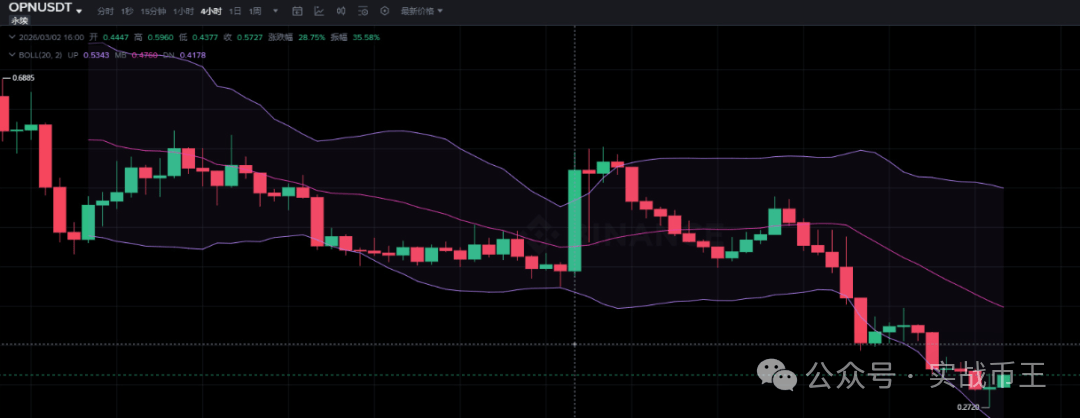Image resolution: width=1080 pixels, height=418 pixels.
Task: Expand the 最新价格 price type dropdown
Action: click(x=422, y=11)
